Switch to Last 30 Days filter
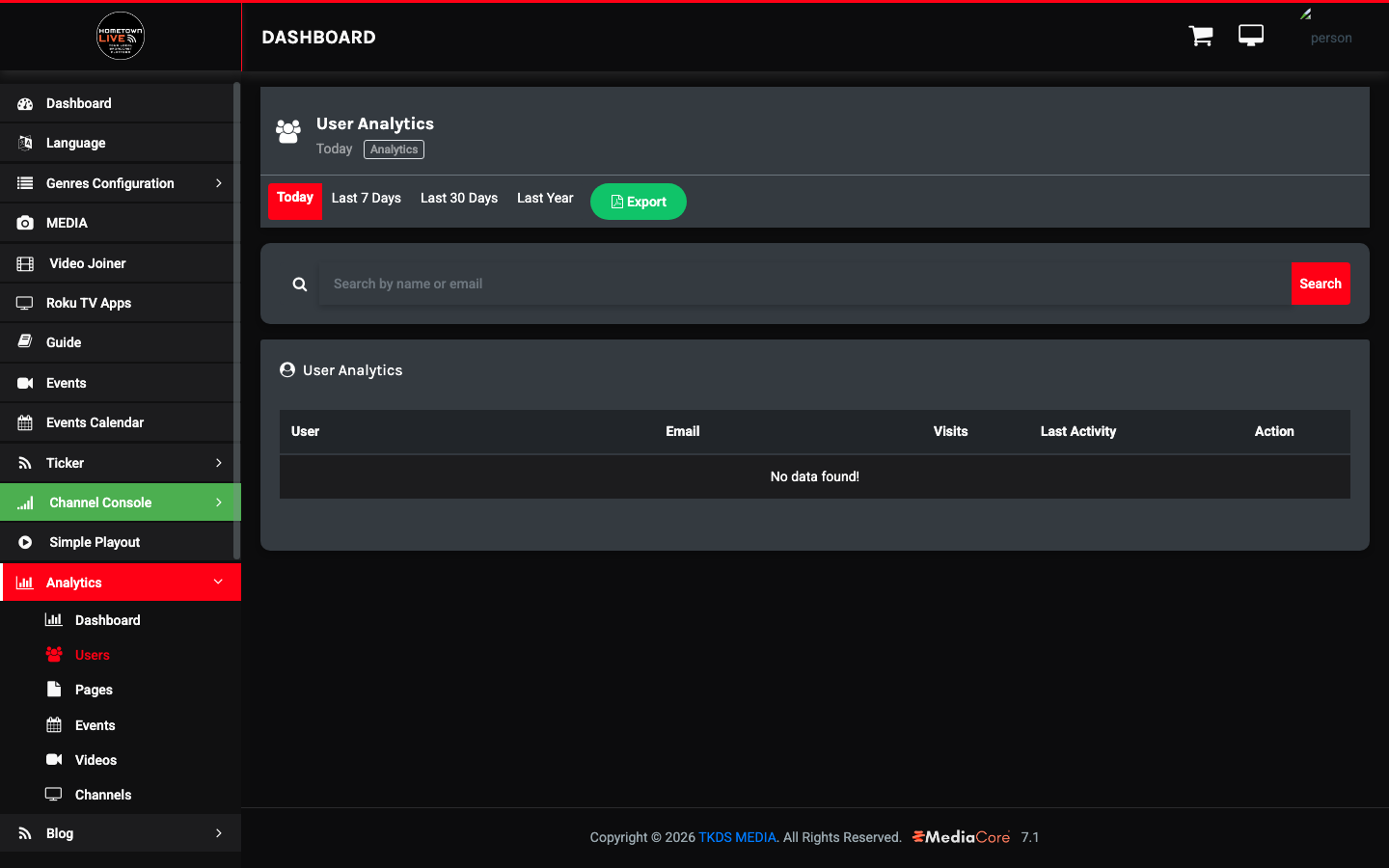The image size is (1389, 868). (x=459, y=198)
